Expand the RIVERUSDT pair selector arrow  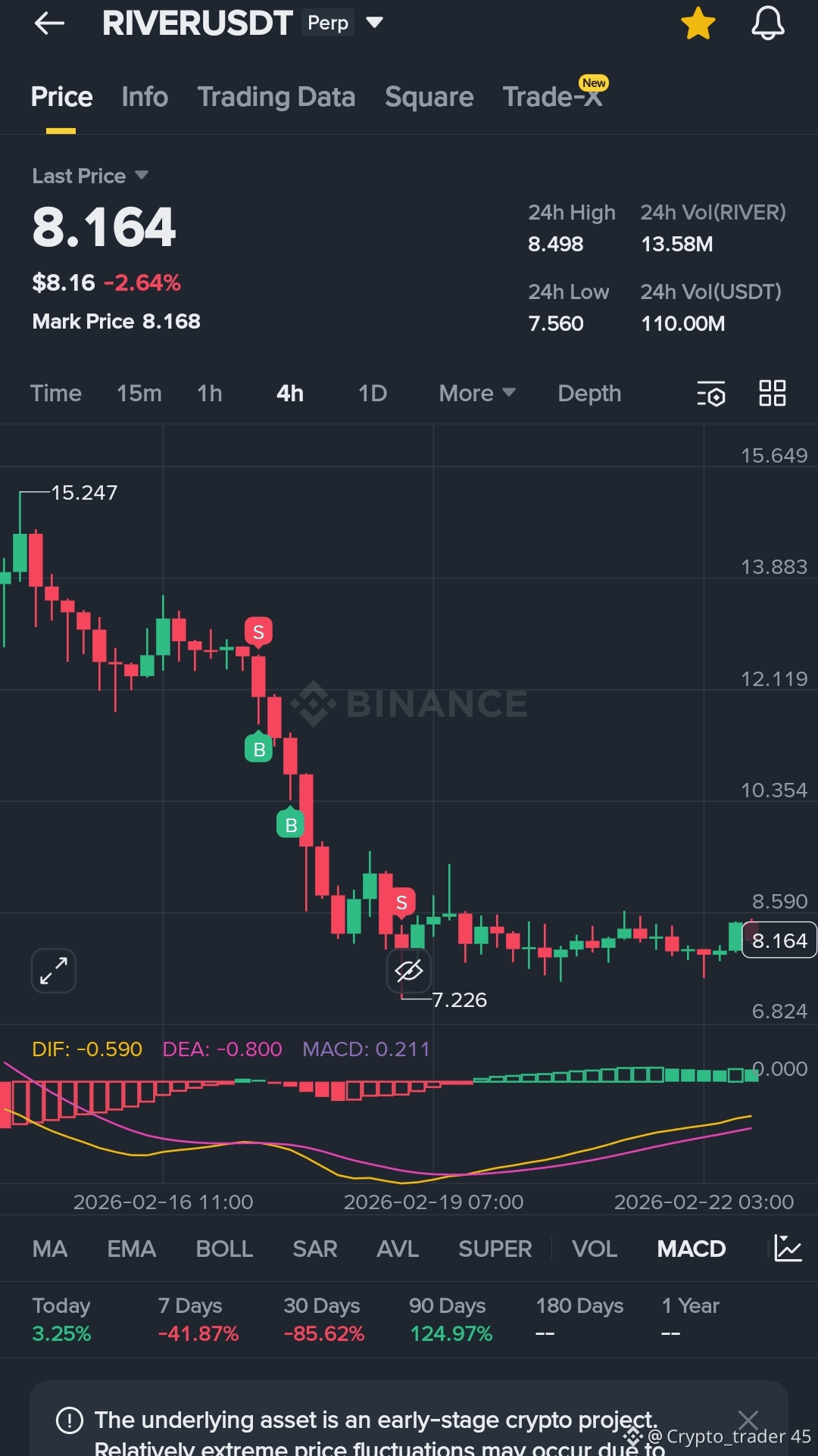(374, 23)
